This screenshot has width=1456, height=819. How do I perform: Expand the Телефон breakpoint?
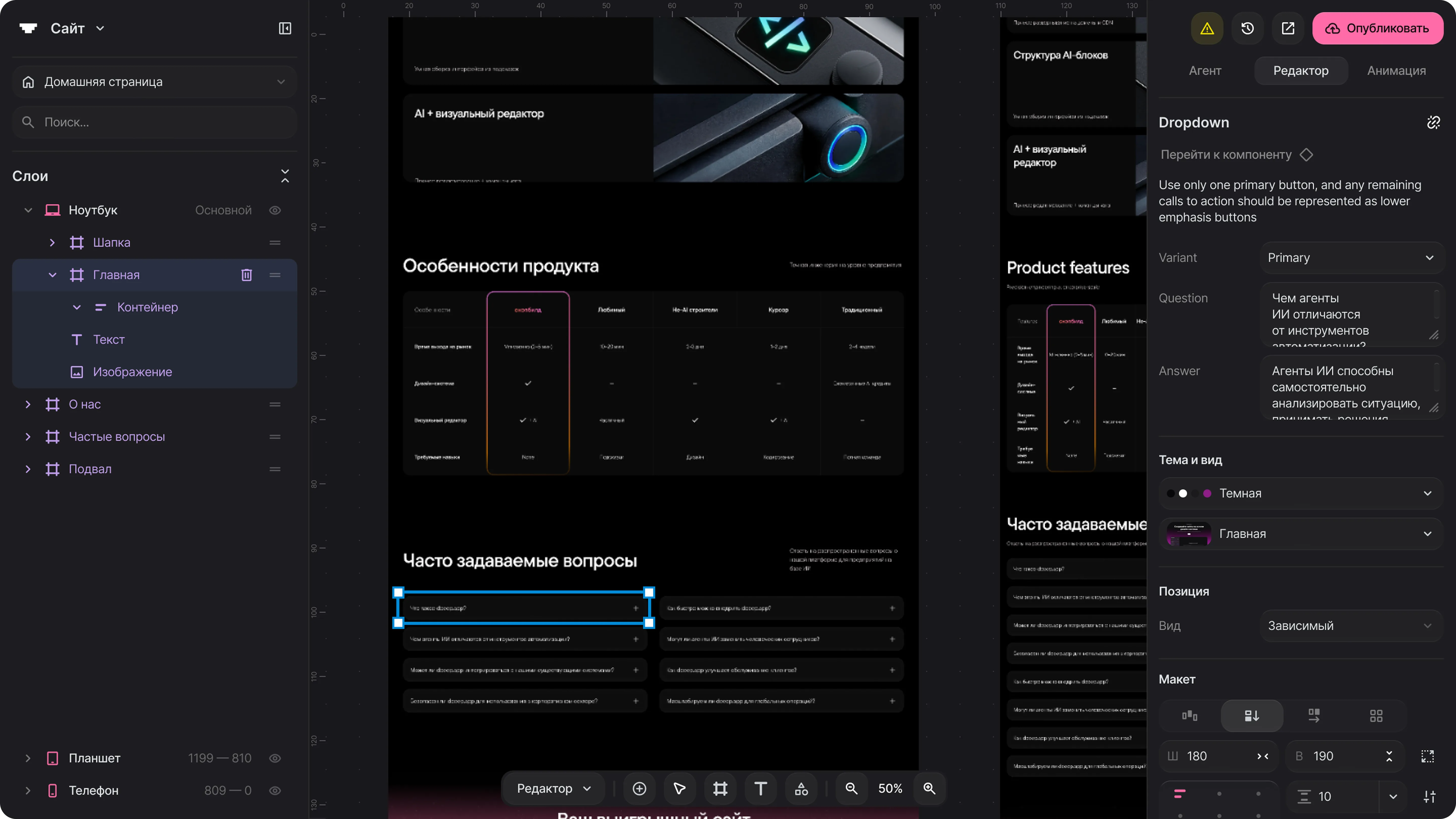click(28, 790)
